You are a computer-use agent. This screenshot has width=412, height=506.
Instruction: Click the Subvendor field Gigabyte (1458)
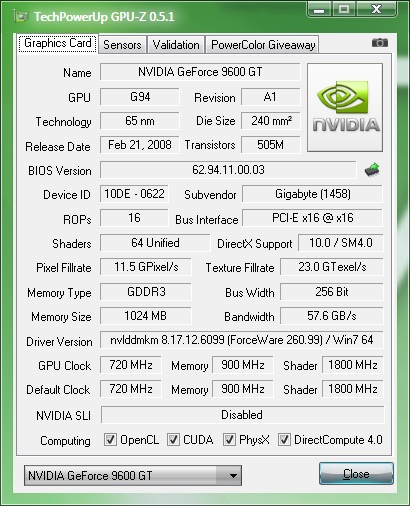[312, 194]
